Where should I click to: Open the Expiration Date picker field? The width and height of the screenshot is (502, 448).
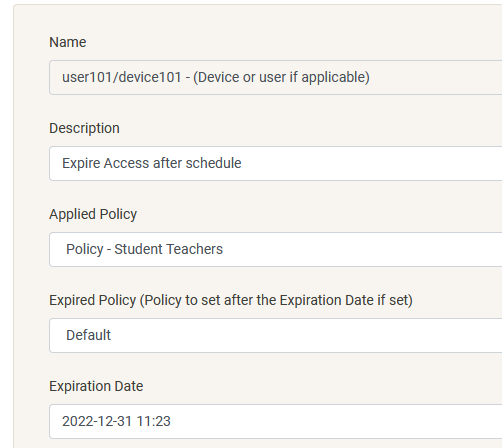pyautogui.click(x=276, y=421)
